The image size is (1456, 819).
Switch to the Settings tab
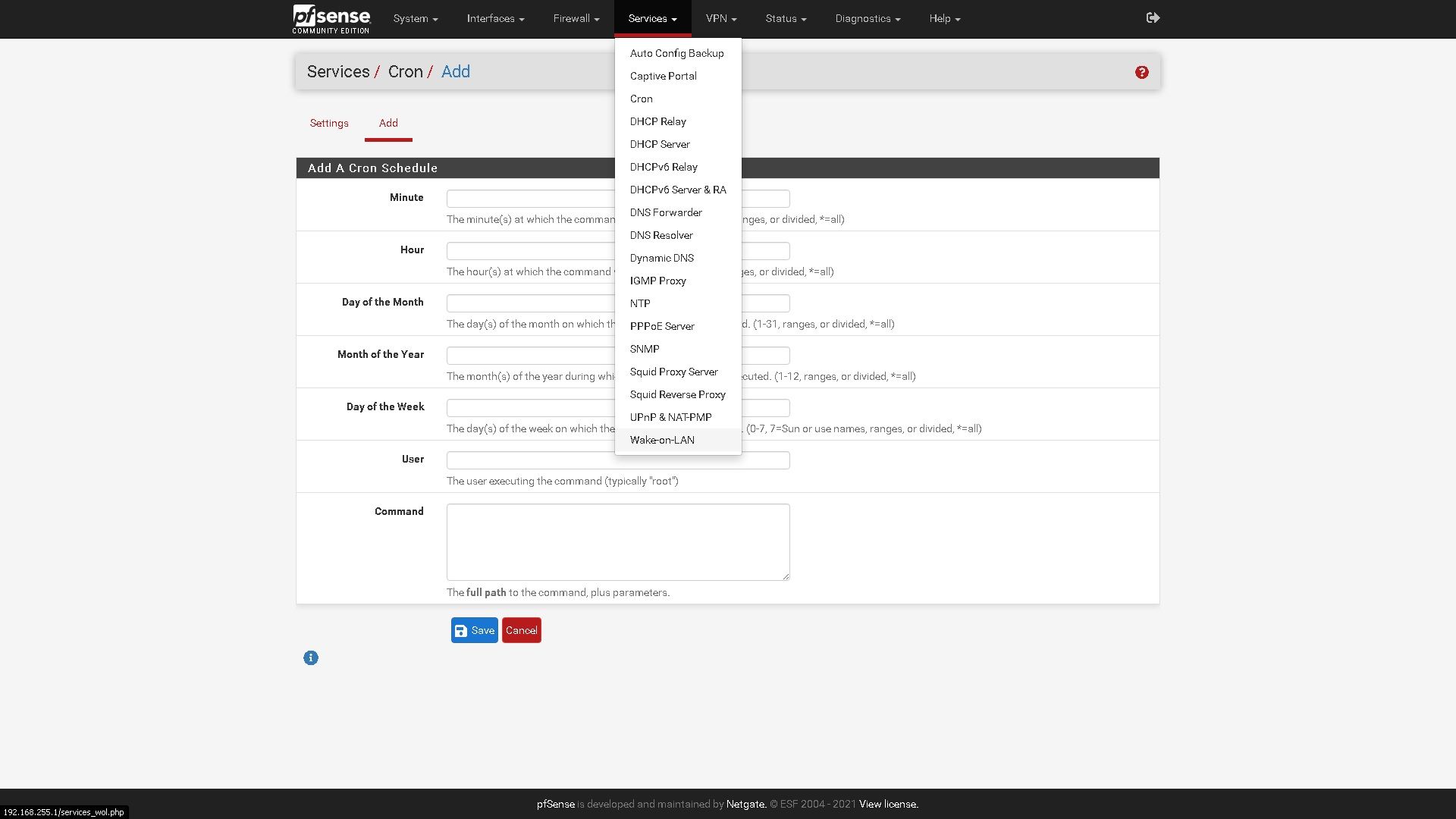(x=329, y=123)
